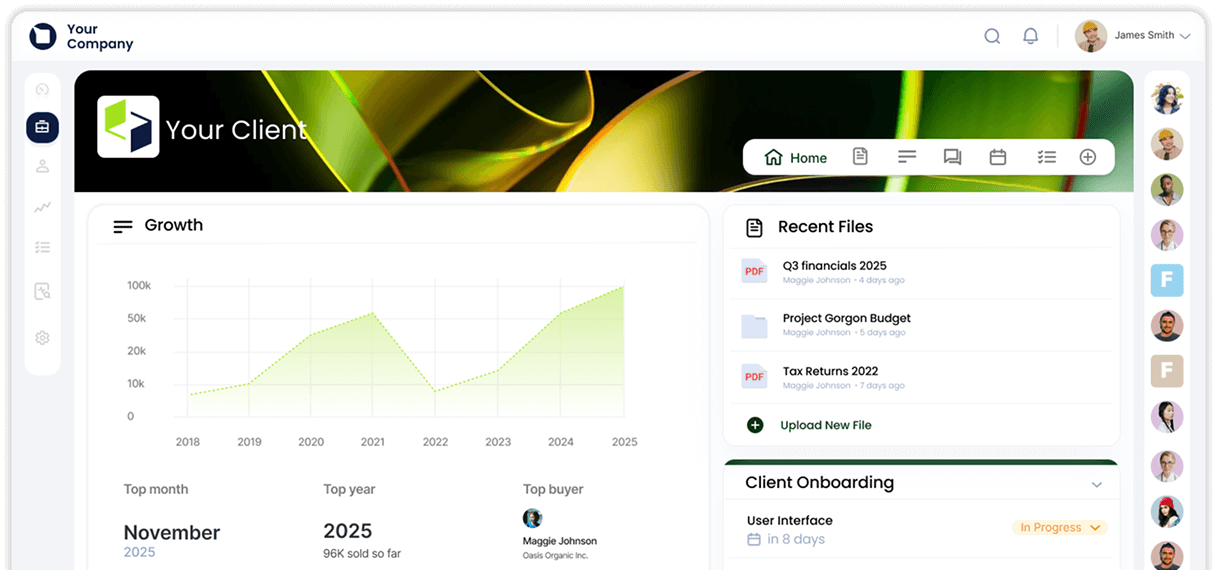Open the trend line analytics sidebar icon
1218x570 pixels.
tap(42, 207)
